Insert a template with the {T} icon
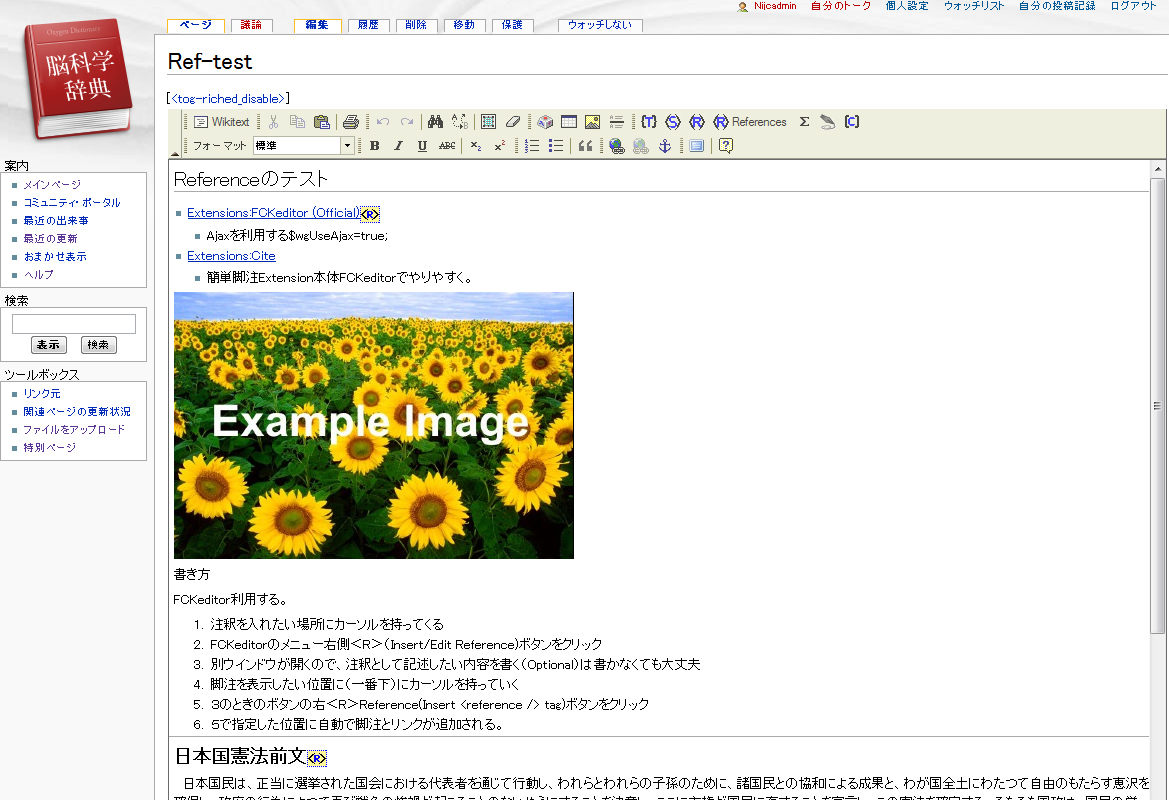This screenshot has height=800, width=1169. (649, 122)
